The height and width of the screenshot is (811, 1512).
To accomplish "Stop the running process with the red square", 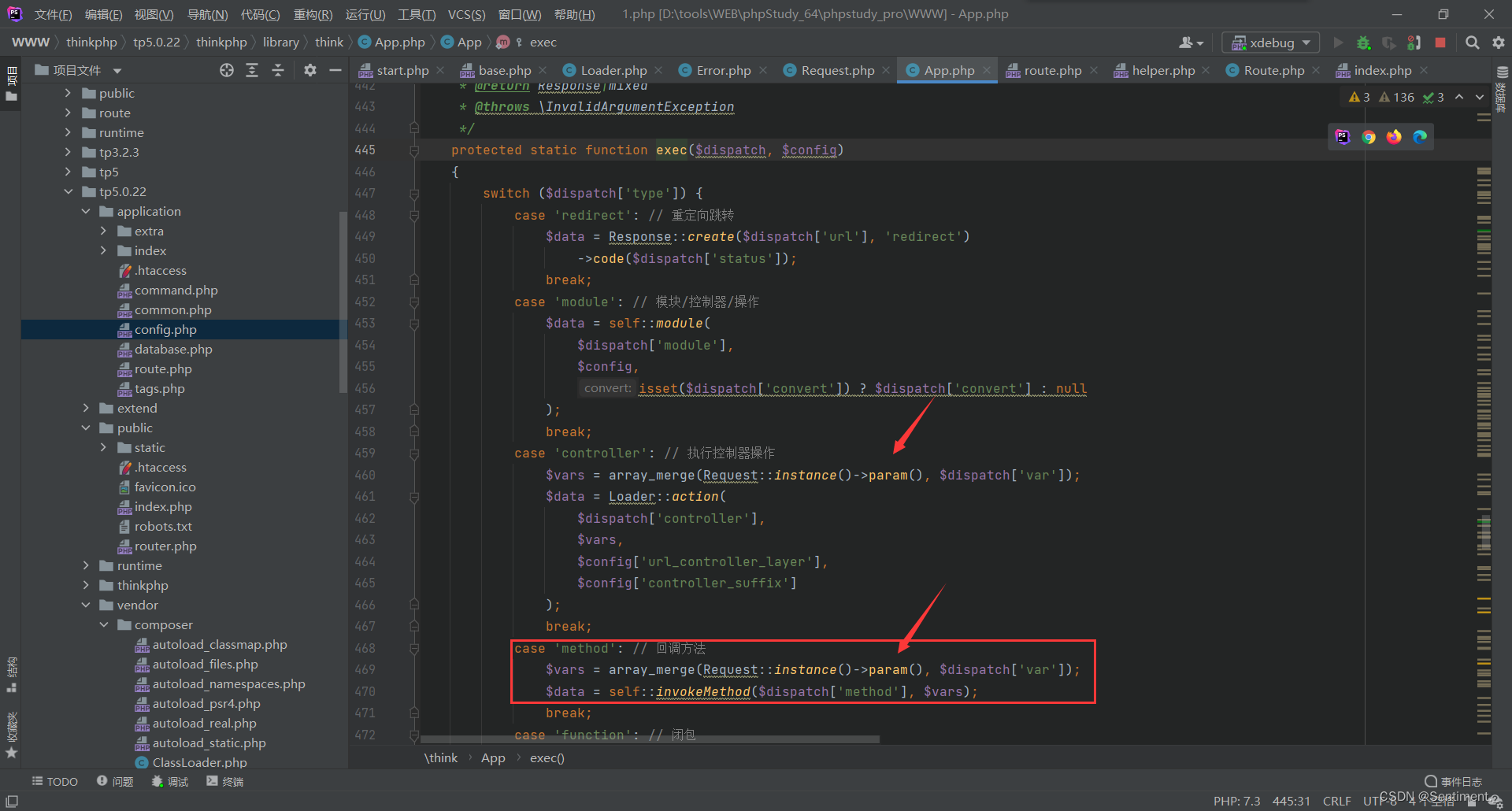I will (1440, 43).
